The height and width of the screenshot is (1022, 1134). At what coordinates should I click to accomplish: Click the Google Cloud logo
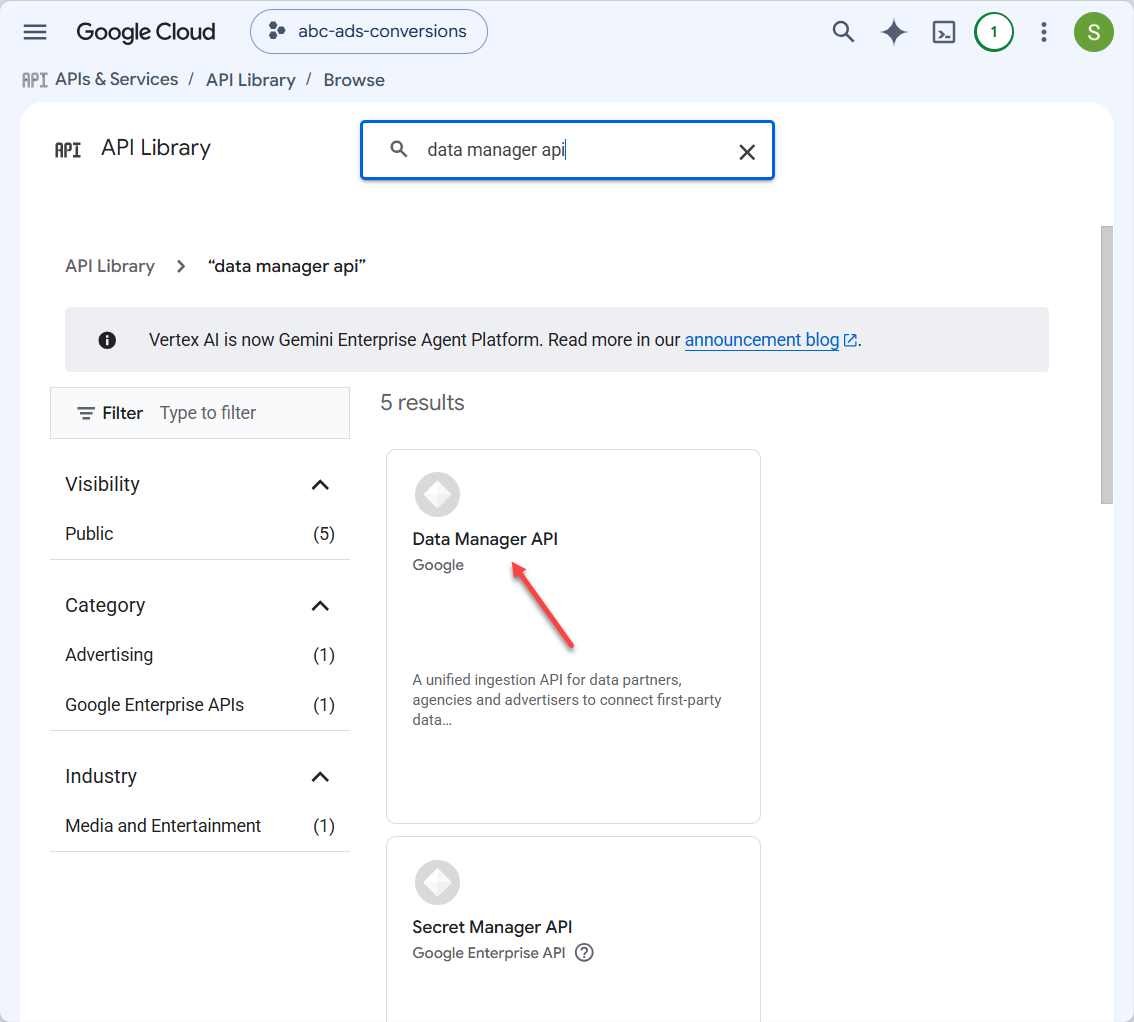[145, 32]
